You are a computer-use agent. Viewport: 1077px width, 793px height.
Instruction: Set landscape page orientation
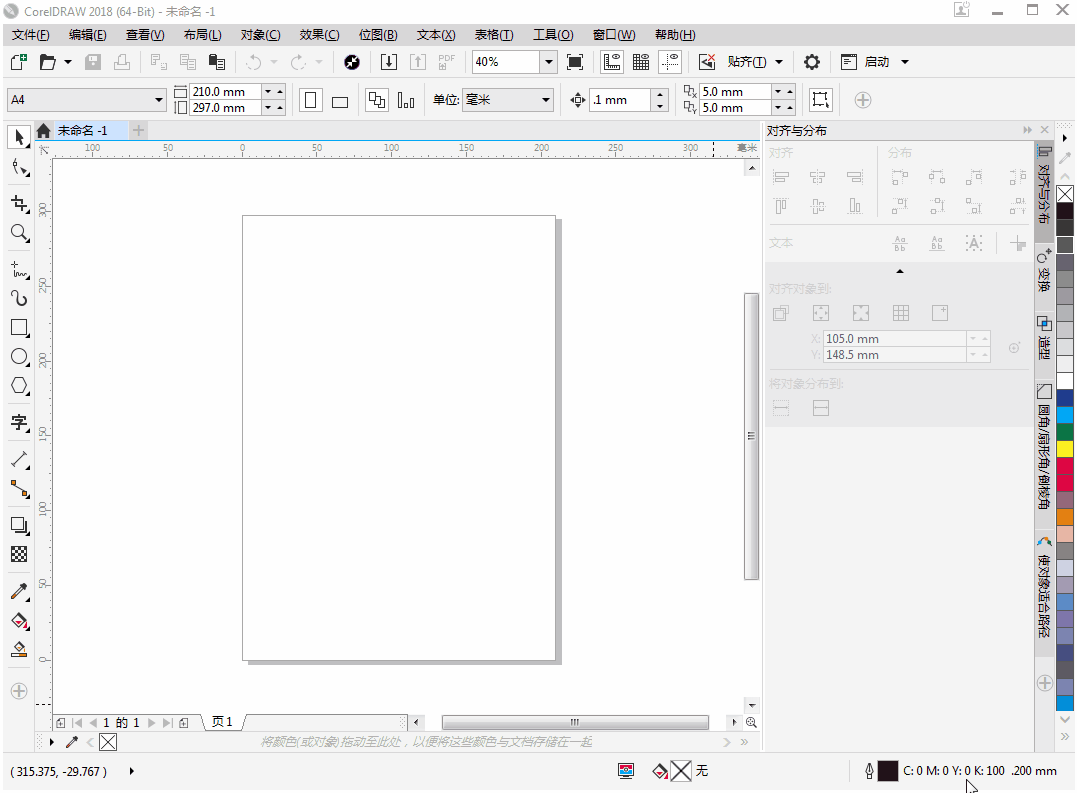point(339,102)
